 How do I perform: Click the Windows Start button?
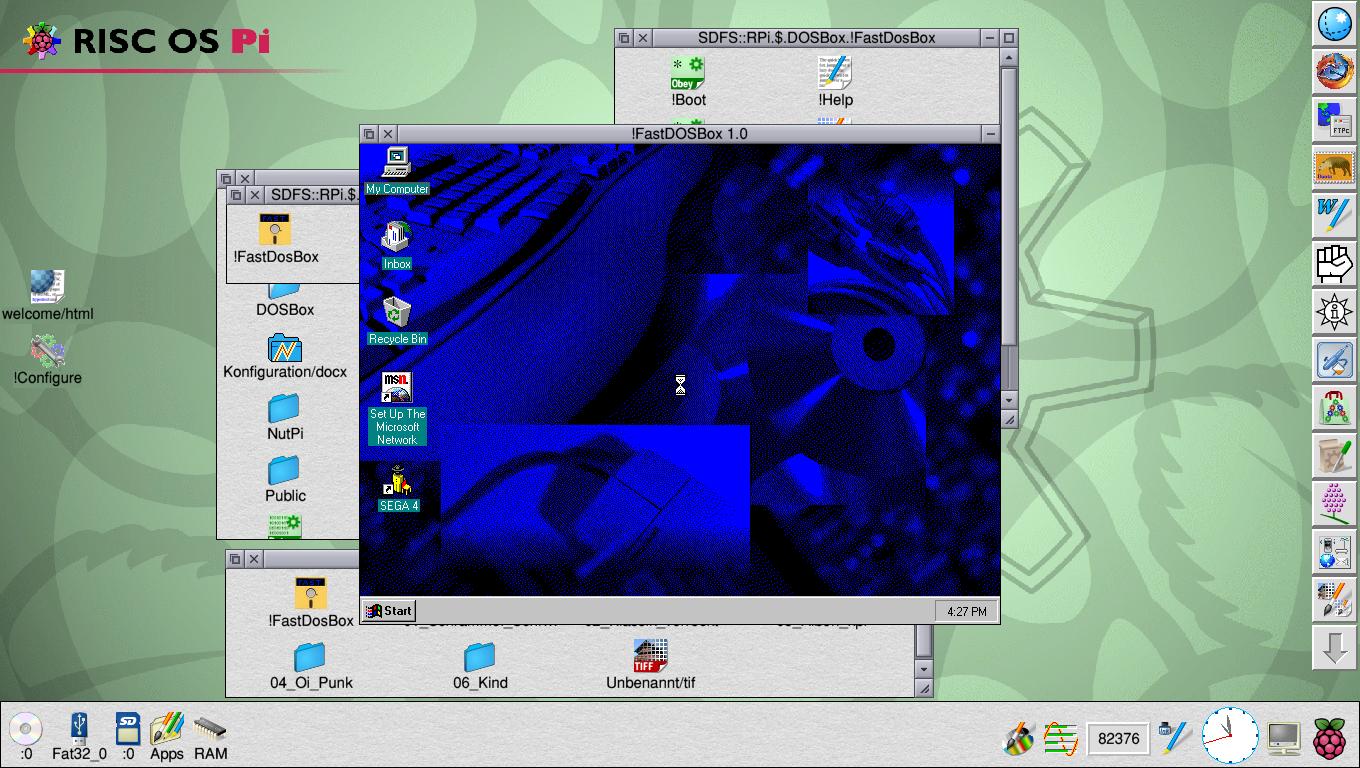pyautogui.click(x=389, y=611)
